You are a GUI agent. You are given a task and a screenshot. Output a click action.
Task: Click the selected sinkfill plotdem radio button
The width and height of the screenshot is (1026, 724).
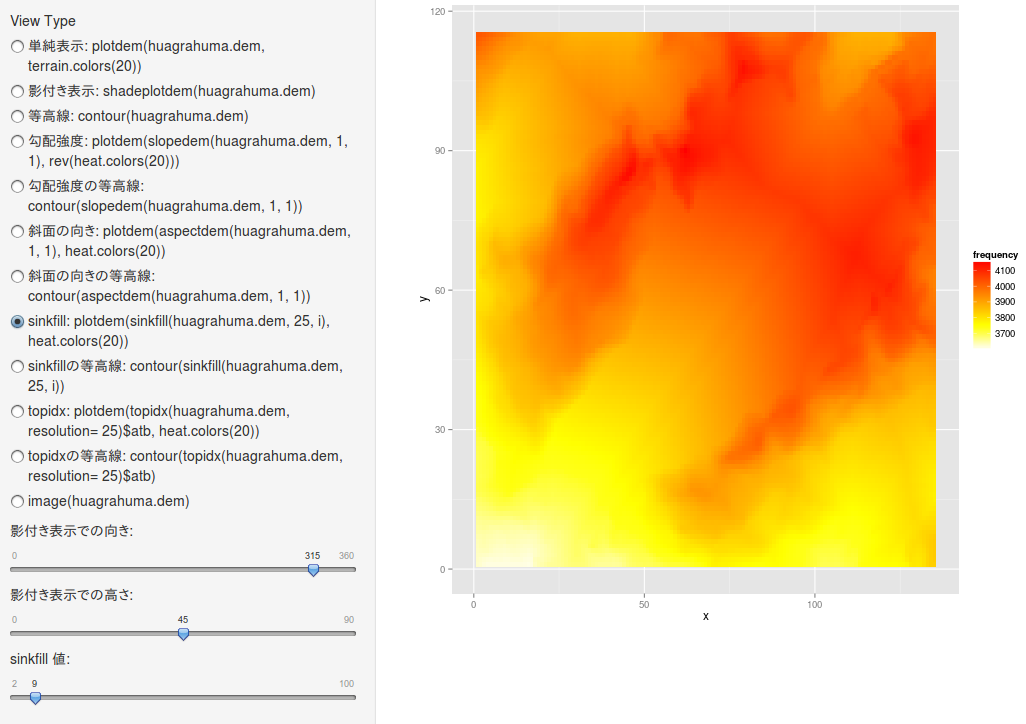[17, 321]
